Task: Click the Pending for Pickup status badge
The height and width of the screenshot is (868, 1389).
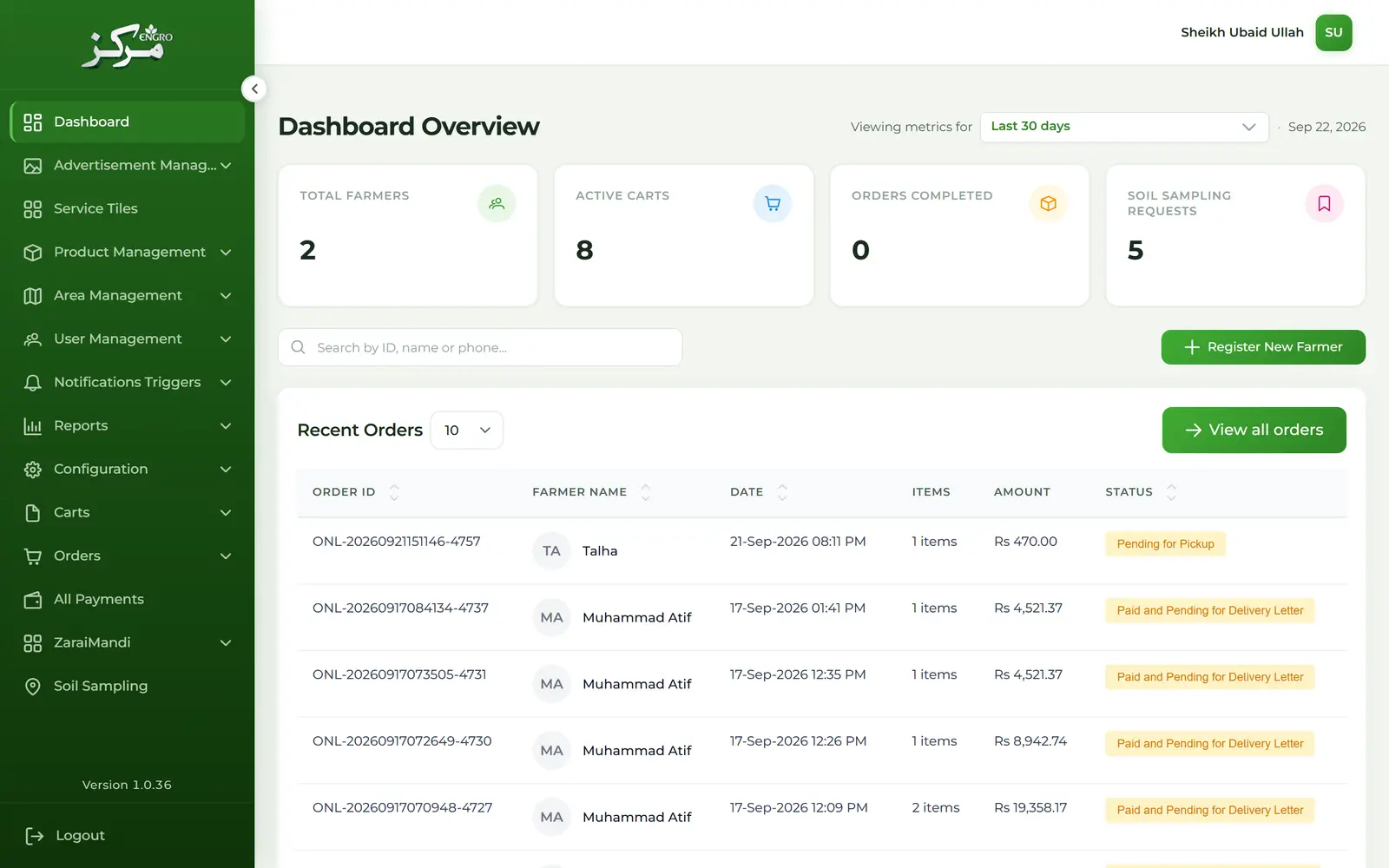Action: click(1165, 544)
